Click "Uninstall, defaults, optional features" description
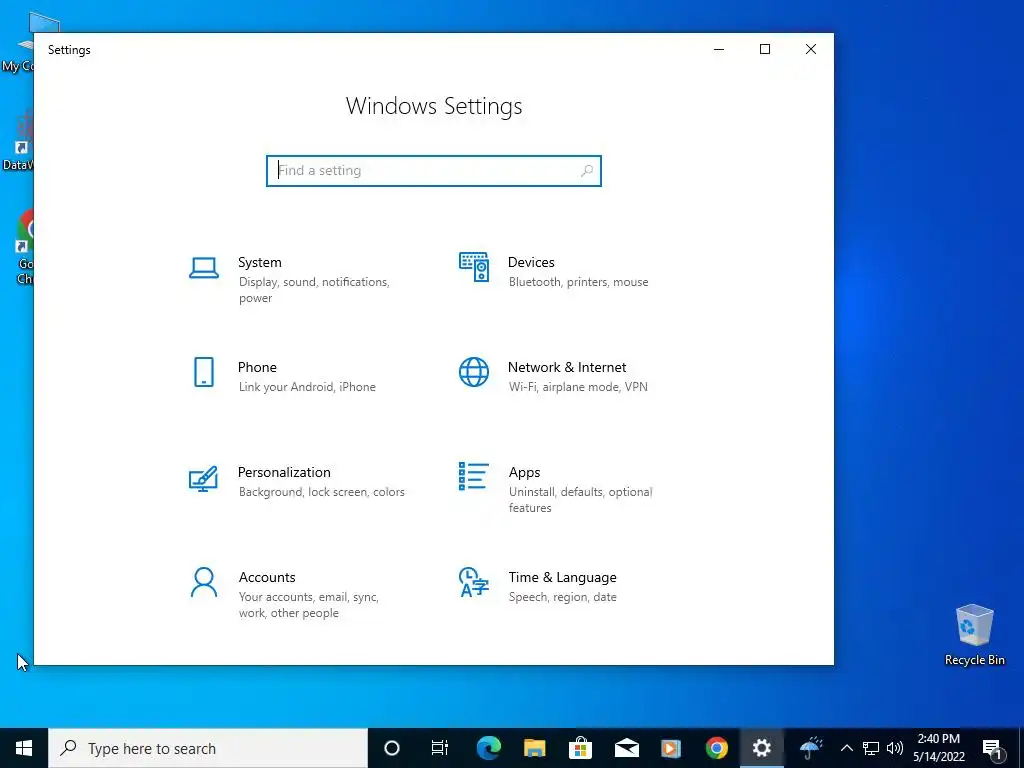The height and width of the screenshot is (768, 1024). pyautogui.click(x=581, y=500)
